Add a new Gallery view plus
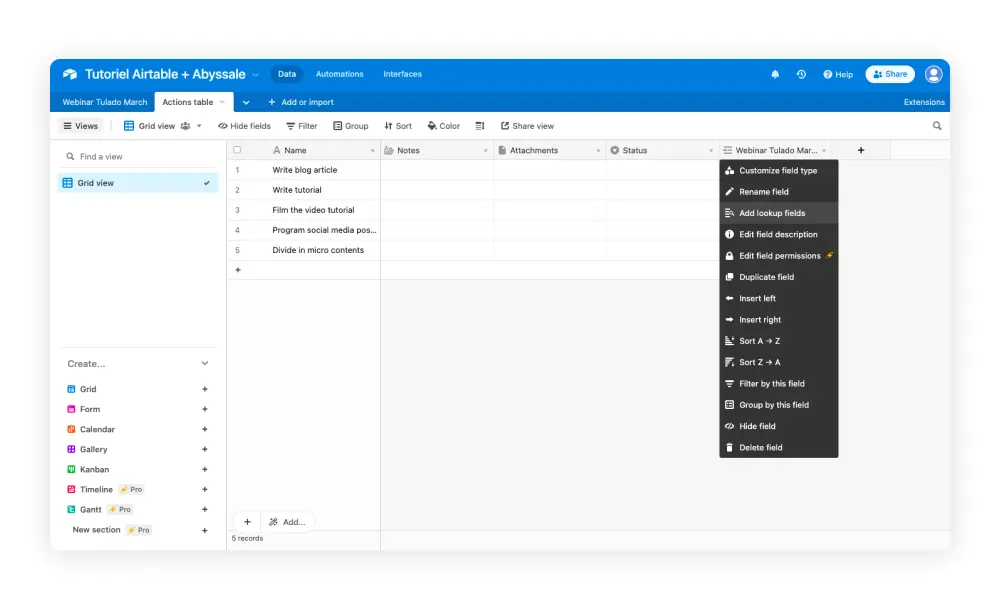This screenshot has width=1000, height=591. click(205, 449)
